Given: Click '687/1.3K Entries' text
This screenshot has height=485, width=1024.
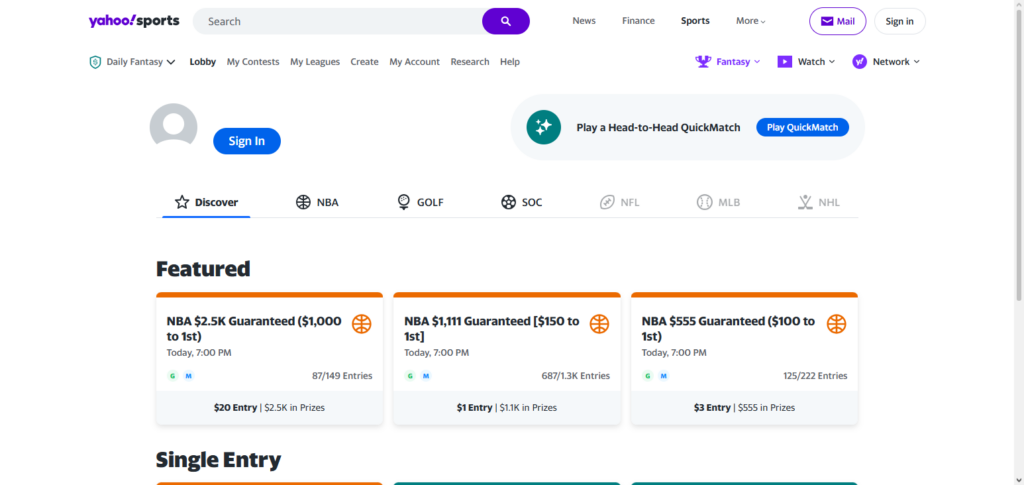Looking at the screenshot, I should click(575, 376).
